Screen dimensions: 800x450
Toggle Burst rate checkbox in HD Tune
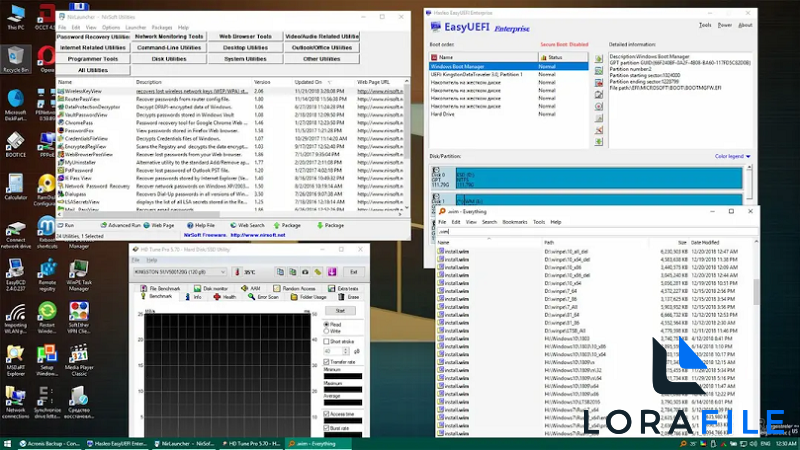[x=327, y=428]
